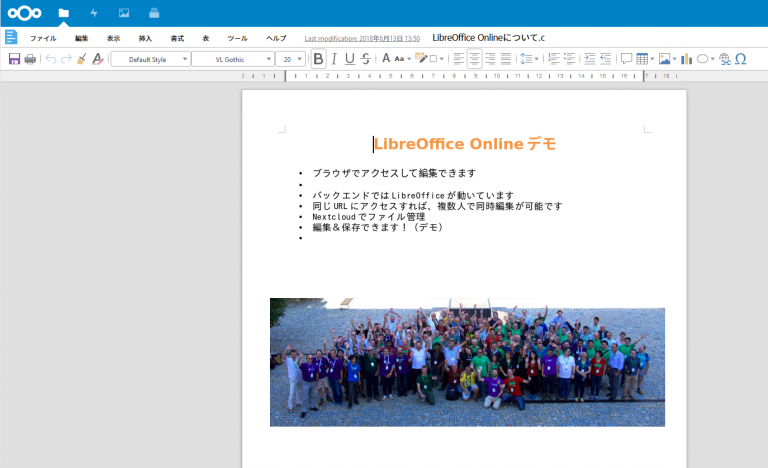Save the document with the floppy icon

click(14, 59)
